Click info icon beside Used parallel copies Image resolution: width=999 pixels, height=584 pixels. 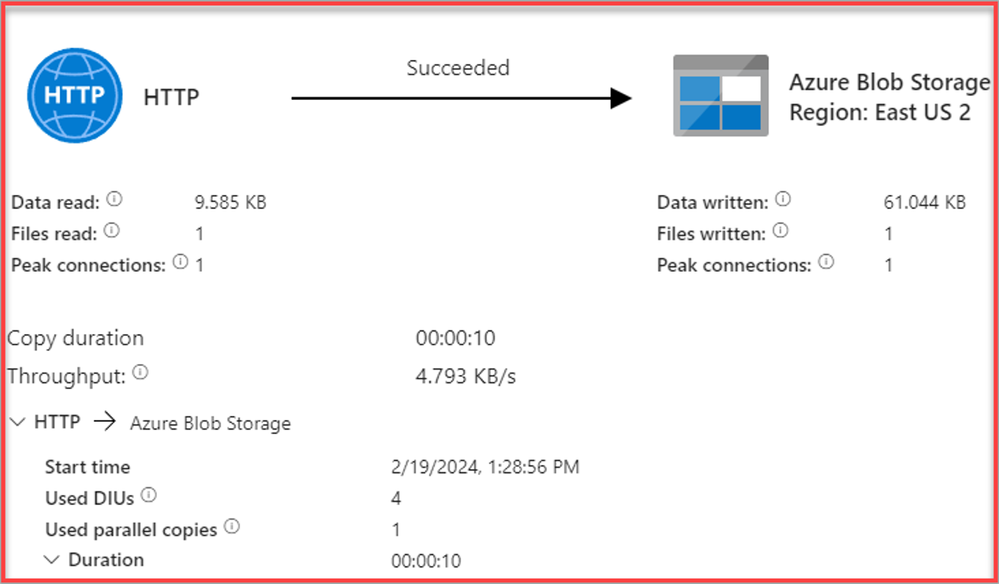pyautogui.click(x=232, y=526)
